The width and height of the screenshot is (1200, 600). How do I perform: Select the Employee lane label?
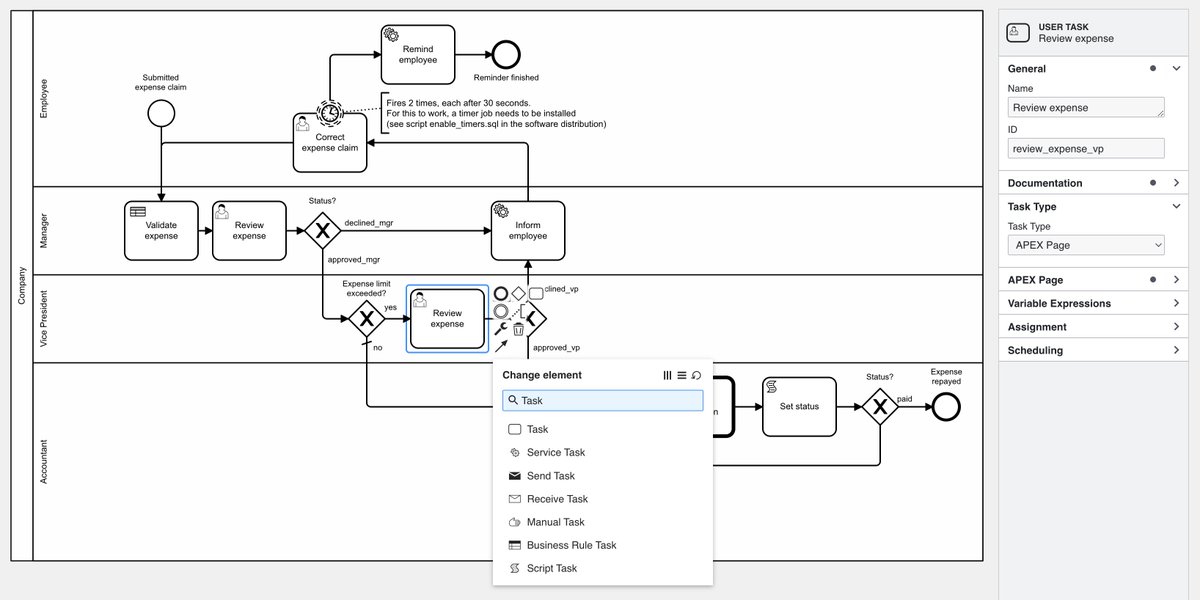[44, 98]
